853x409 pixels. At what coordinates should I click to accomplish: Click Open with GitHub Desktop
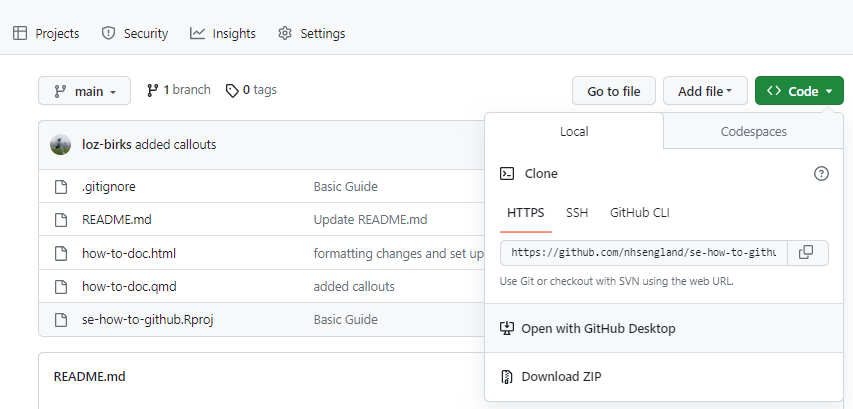598,328
